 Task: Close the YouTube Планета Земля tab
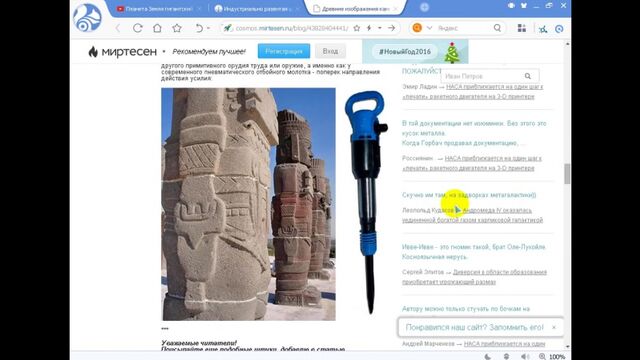coord(199,9)
